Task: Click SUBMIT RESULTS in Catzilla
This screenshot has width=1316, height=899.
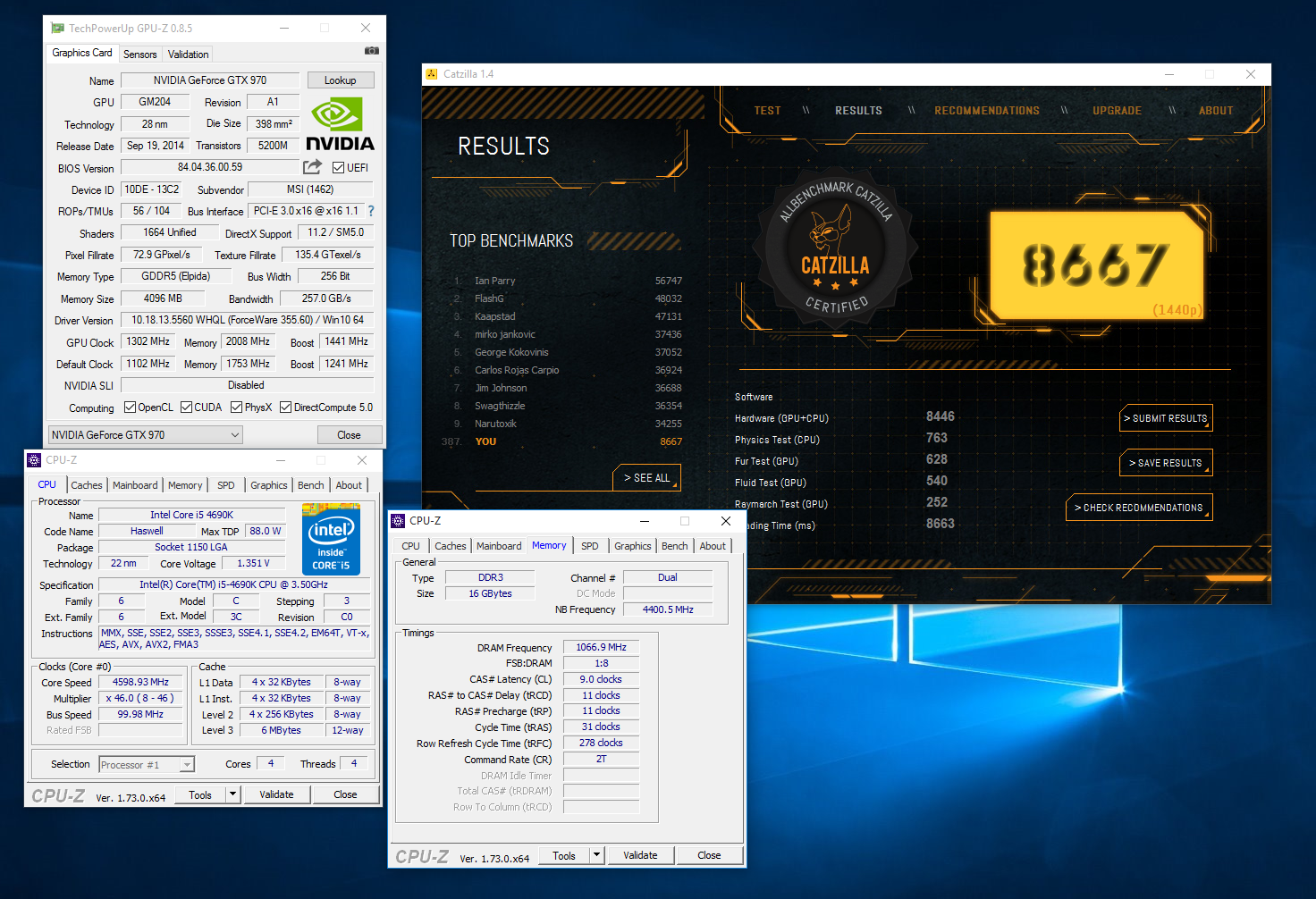Action: [x=1166, y=418]
